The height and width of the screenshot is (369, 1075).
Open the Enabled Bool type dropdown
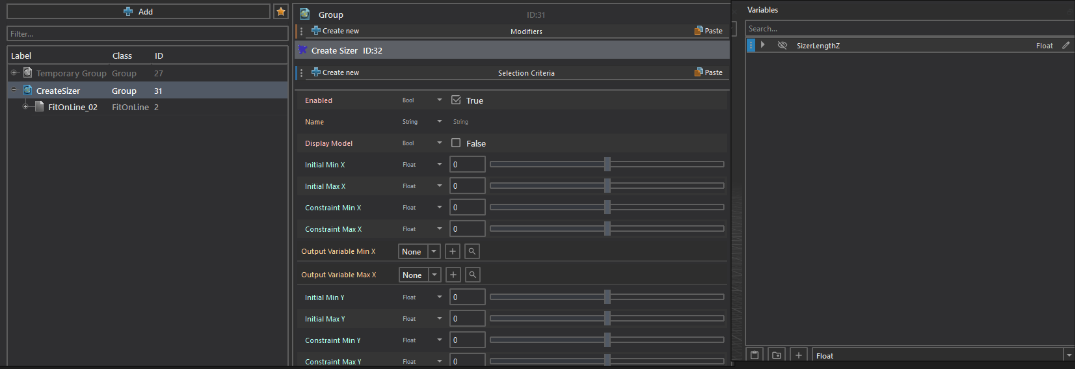click(439, 100)
